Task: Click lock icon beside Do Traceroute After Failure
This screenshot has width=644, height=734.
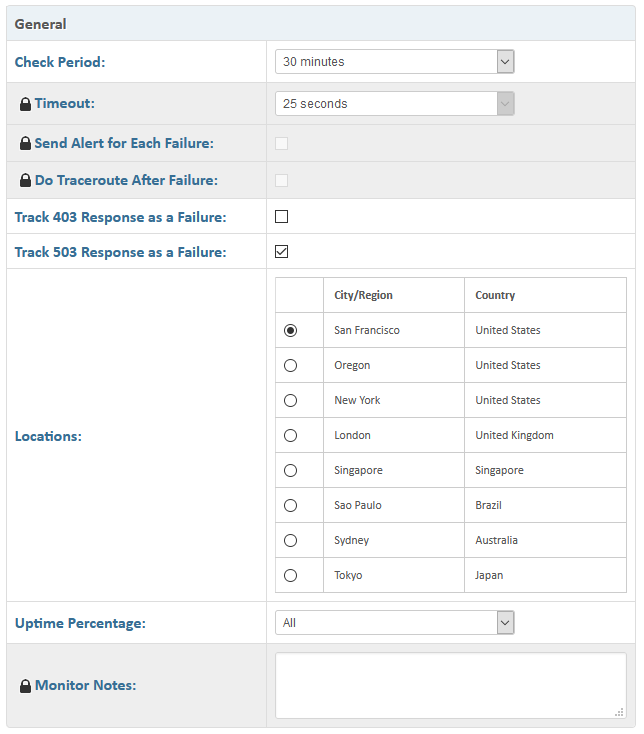Action: 25,180
